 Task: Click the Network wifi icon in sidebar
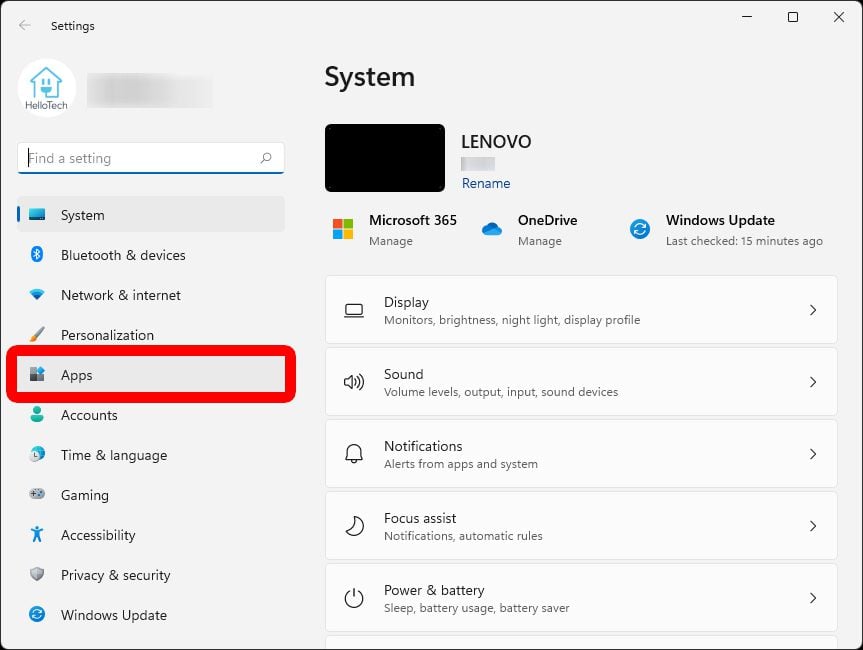pos(37,294)
